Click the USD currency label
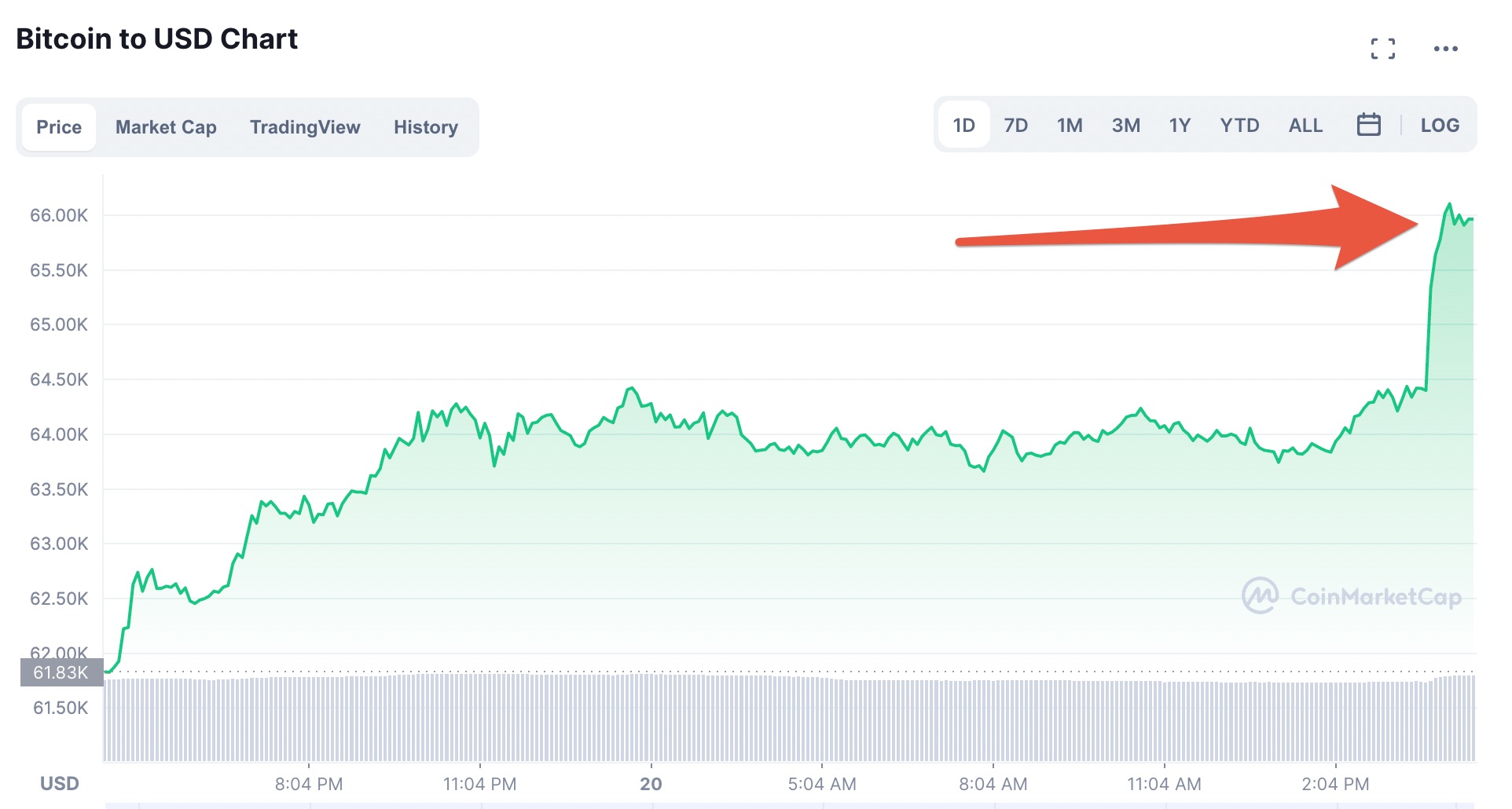The width and height of the screenshot is (1512, 809). (x=60, y=784)
